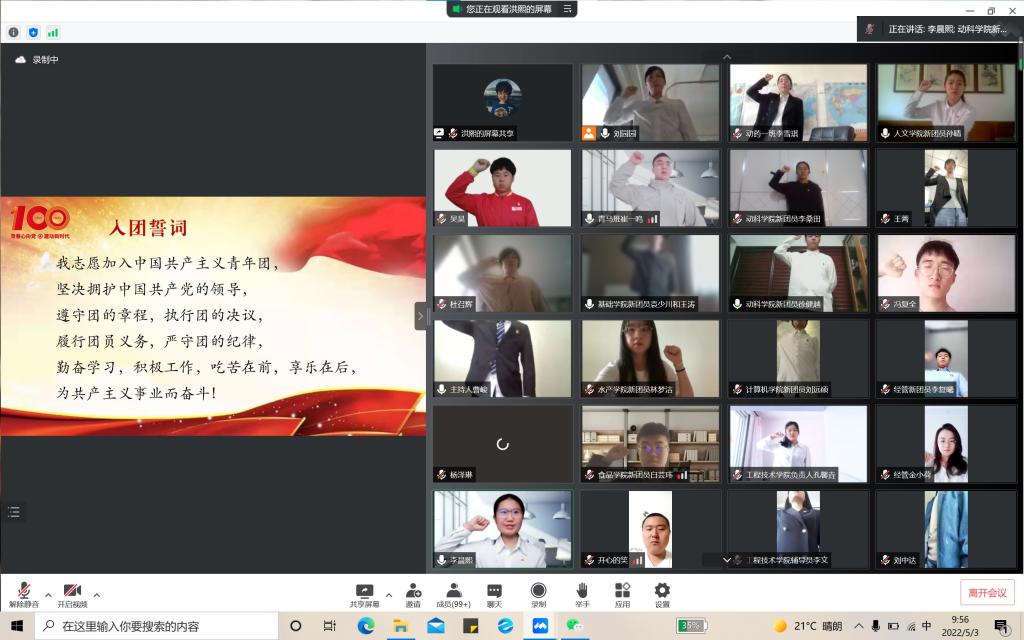This screenshot has width=1024, height=640.
Task: Open the 聊天 chat panel
Action: 494,594
